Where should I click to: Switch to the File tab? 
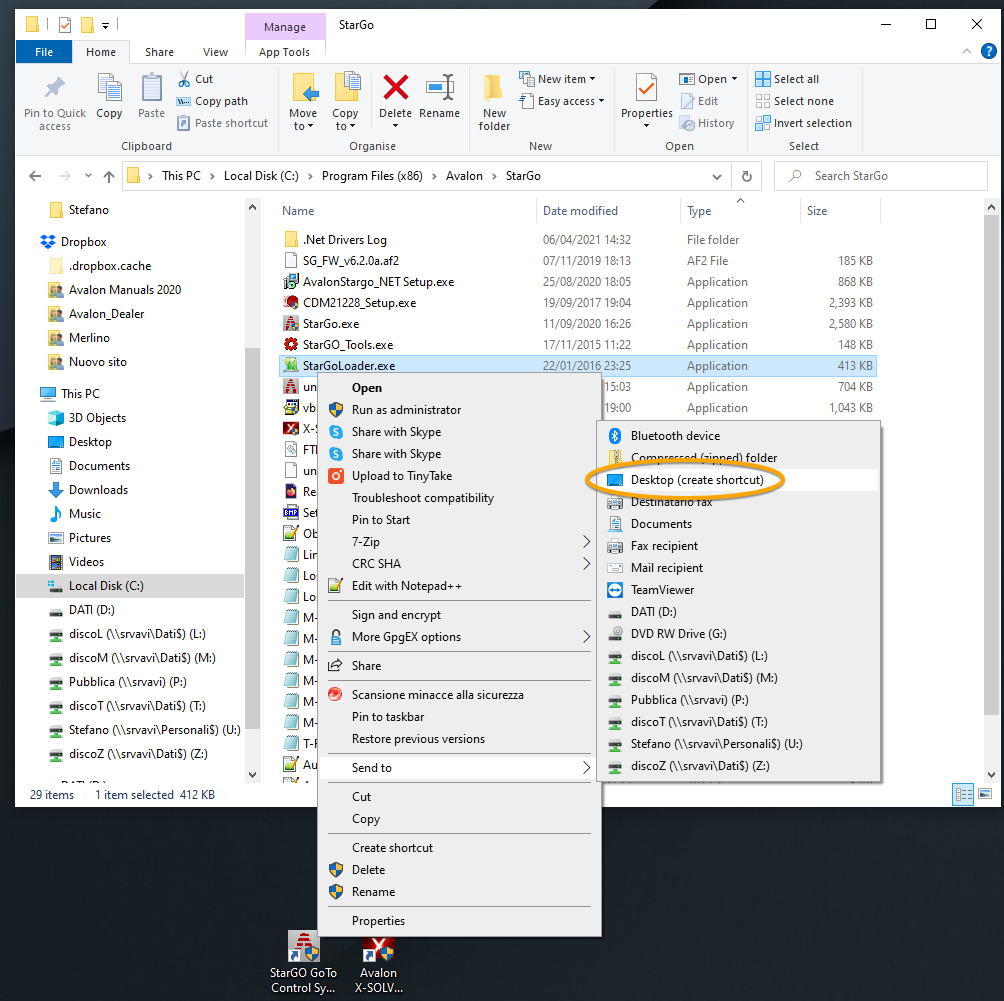point(44,52)
